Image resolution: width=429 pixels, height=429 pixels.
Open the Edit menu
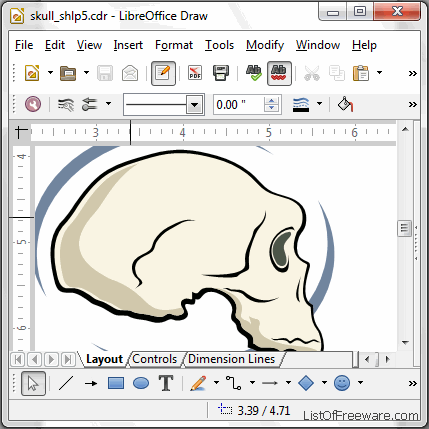pos(55,45)
